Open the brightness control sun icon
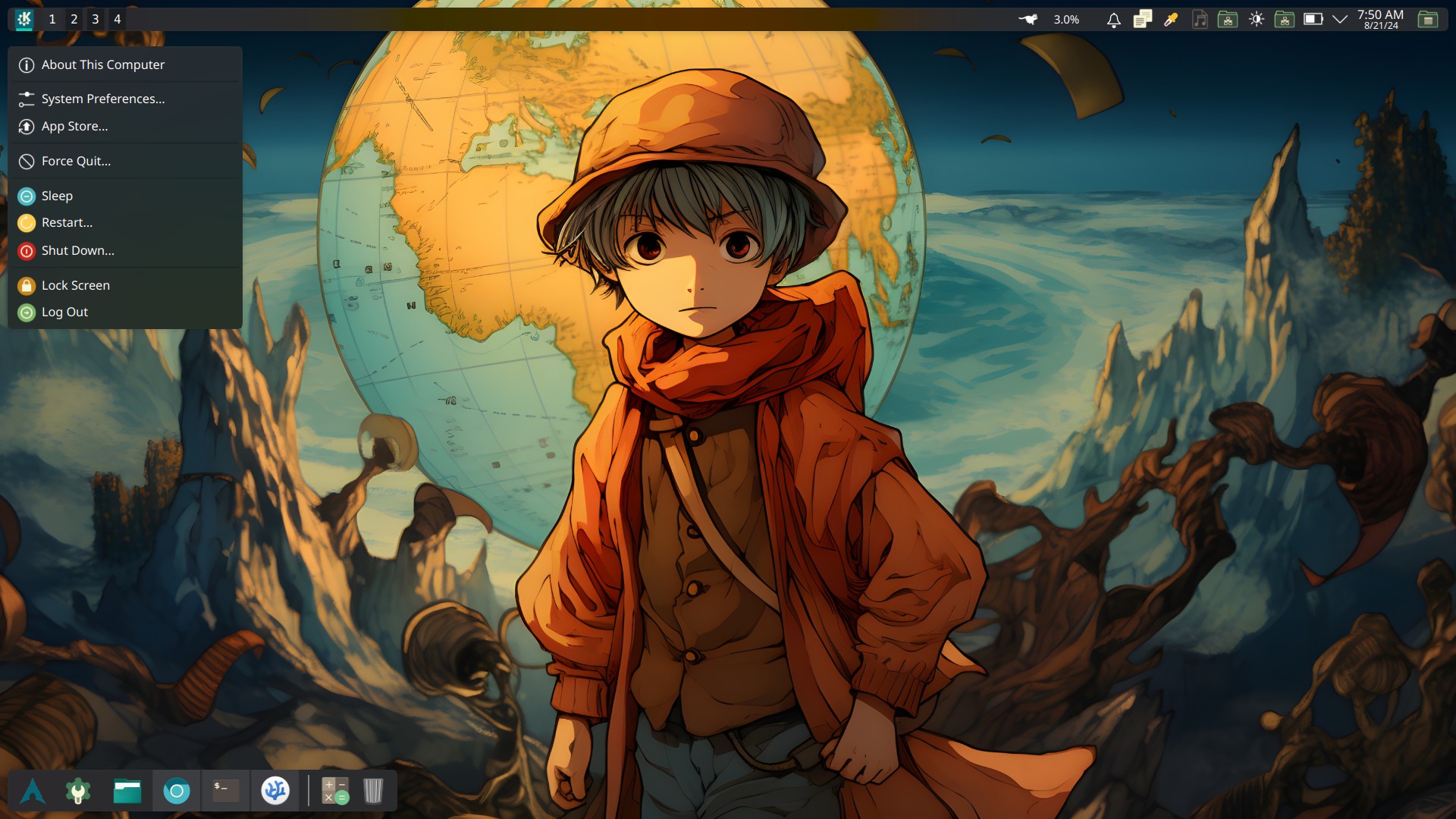 coord(1257,20)
